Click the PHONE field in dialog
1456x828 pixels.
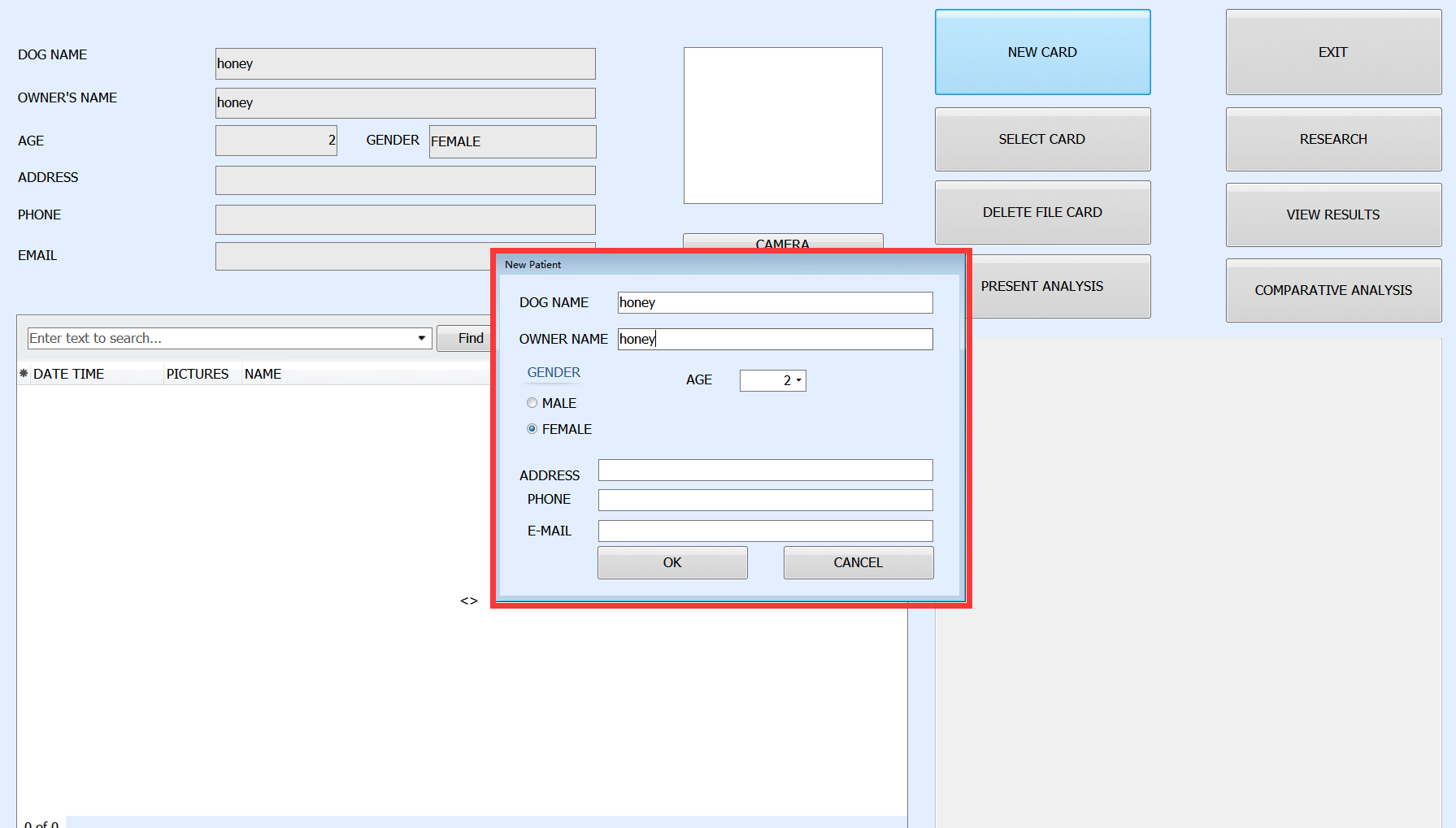click(x=765, y=500)
